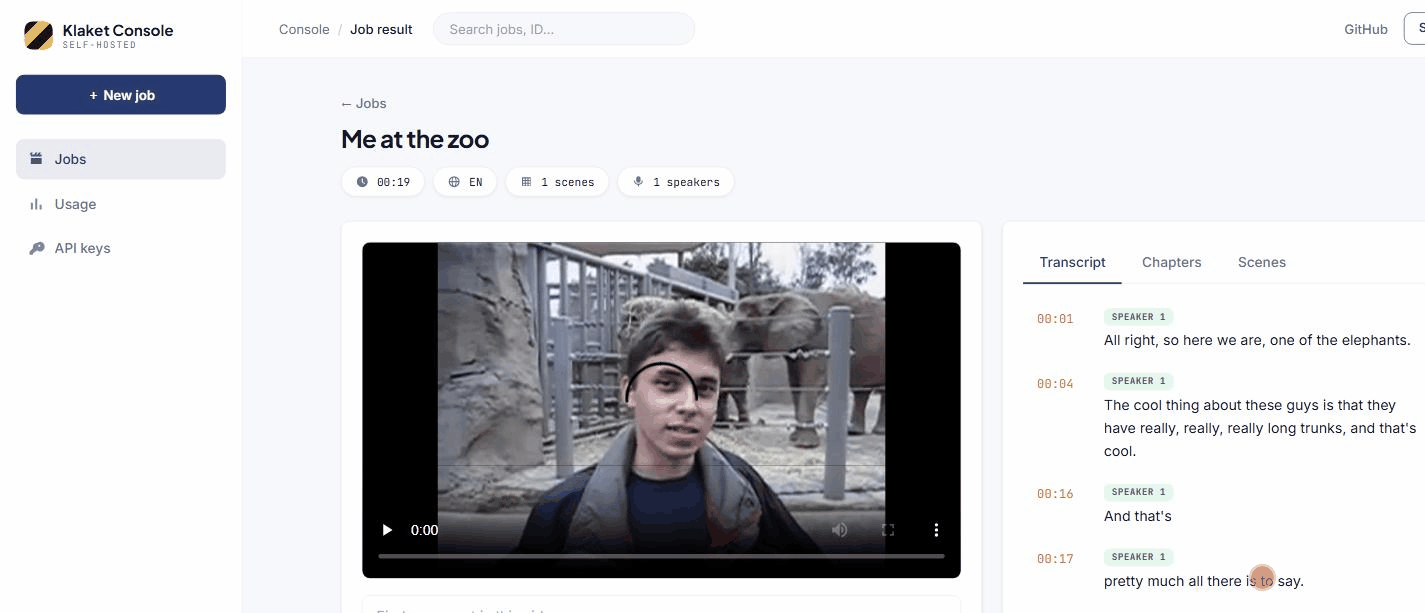Click the EN language chip

pos(465,182)
